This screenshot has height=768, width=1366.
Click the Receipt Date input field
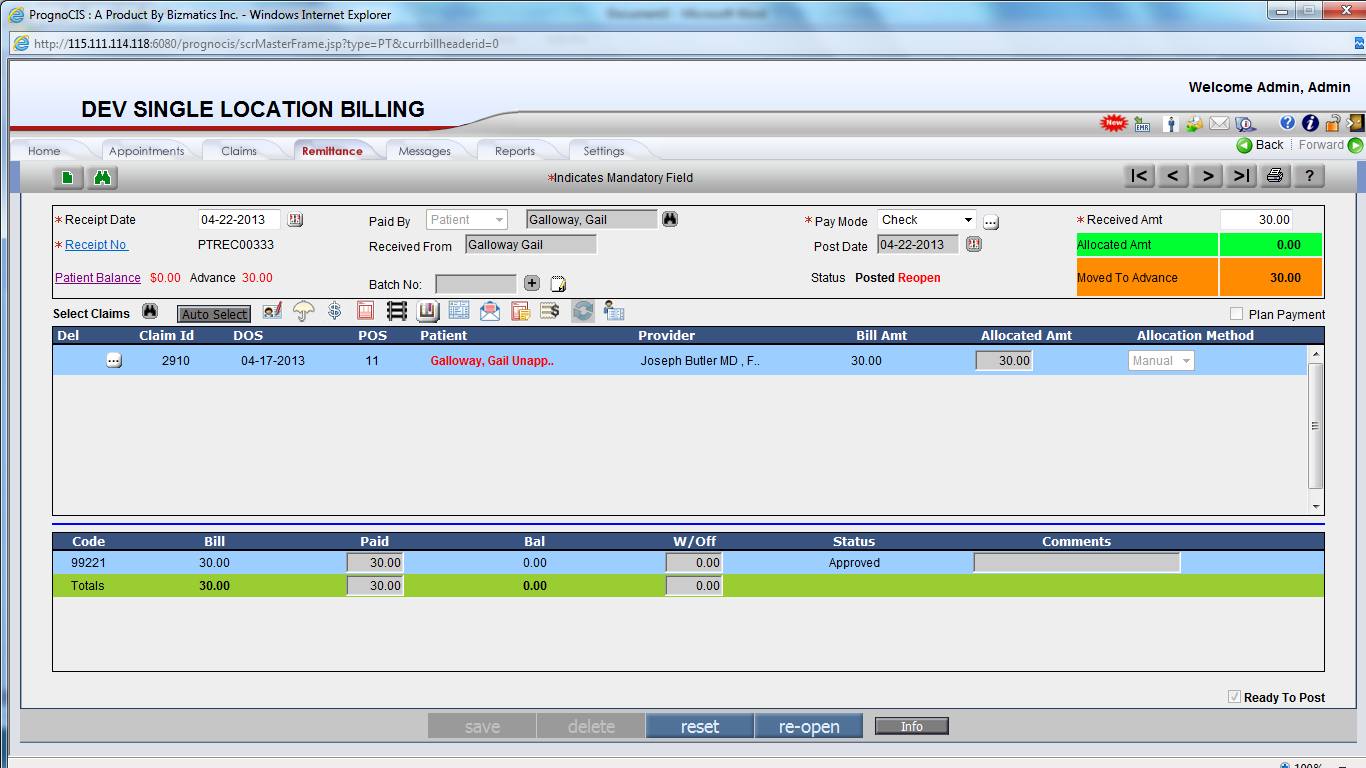click(240, 220)
